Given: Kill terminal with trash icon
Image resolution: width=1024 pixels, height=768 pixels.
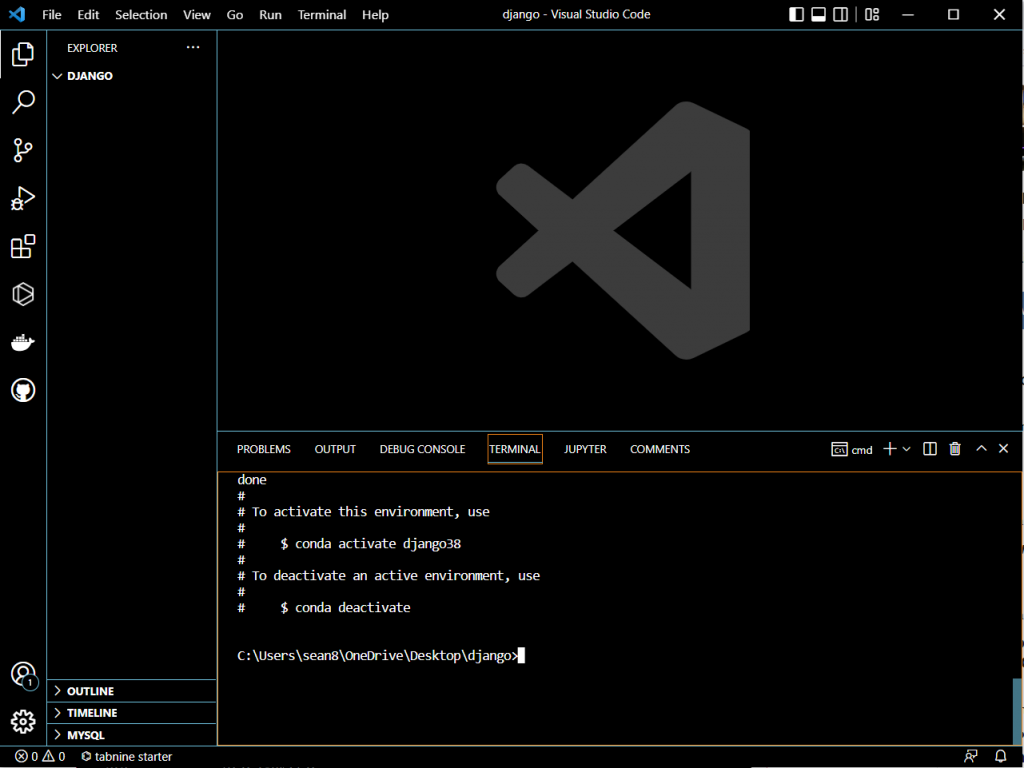Looking at the screenshot, I should [x=955, y=449].
